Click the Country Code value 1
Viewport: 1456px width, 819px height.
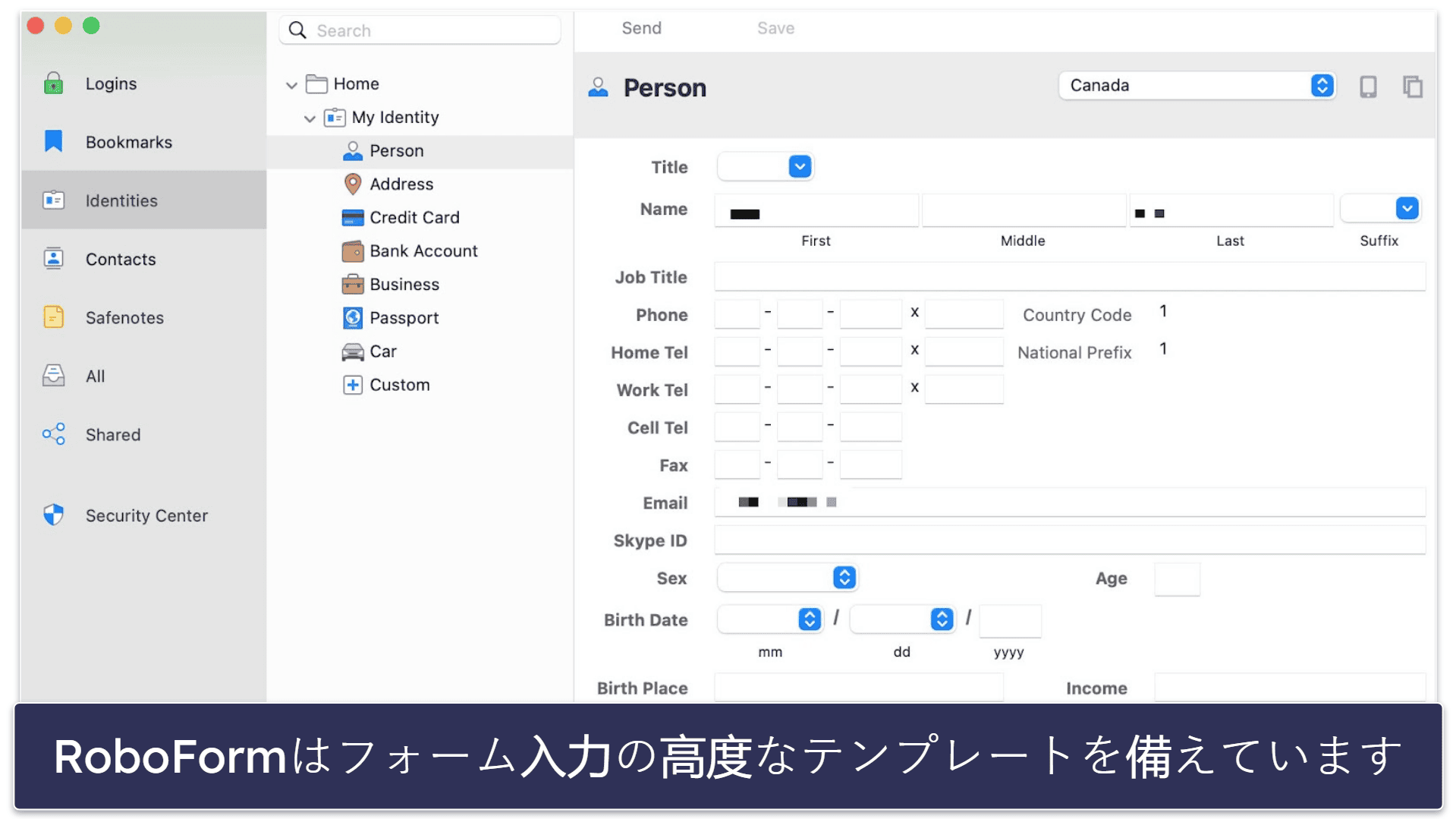click(1163, 311)
